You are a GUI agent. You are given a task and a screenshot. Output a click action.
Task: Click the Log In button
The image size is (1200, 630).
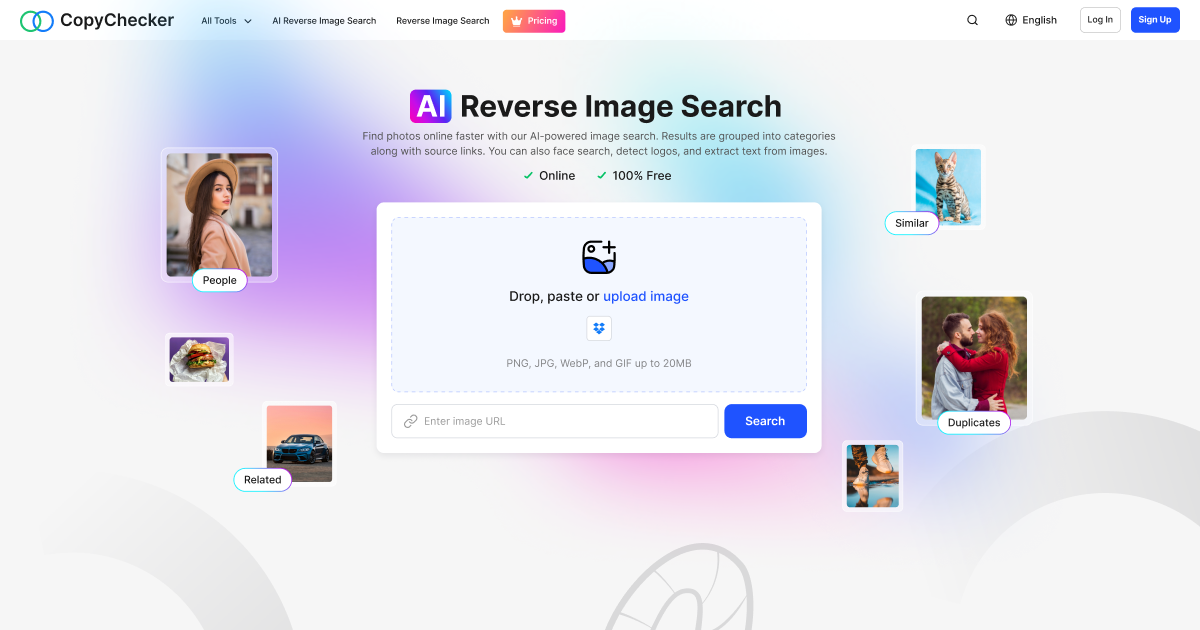pos(1099,19)
